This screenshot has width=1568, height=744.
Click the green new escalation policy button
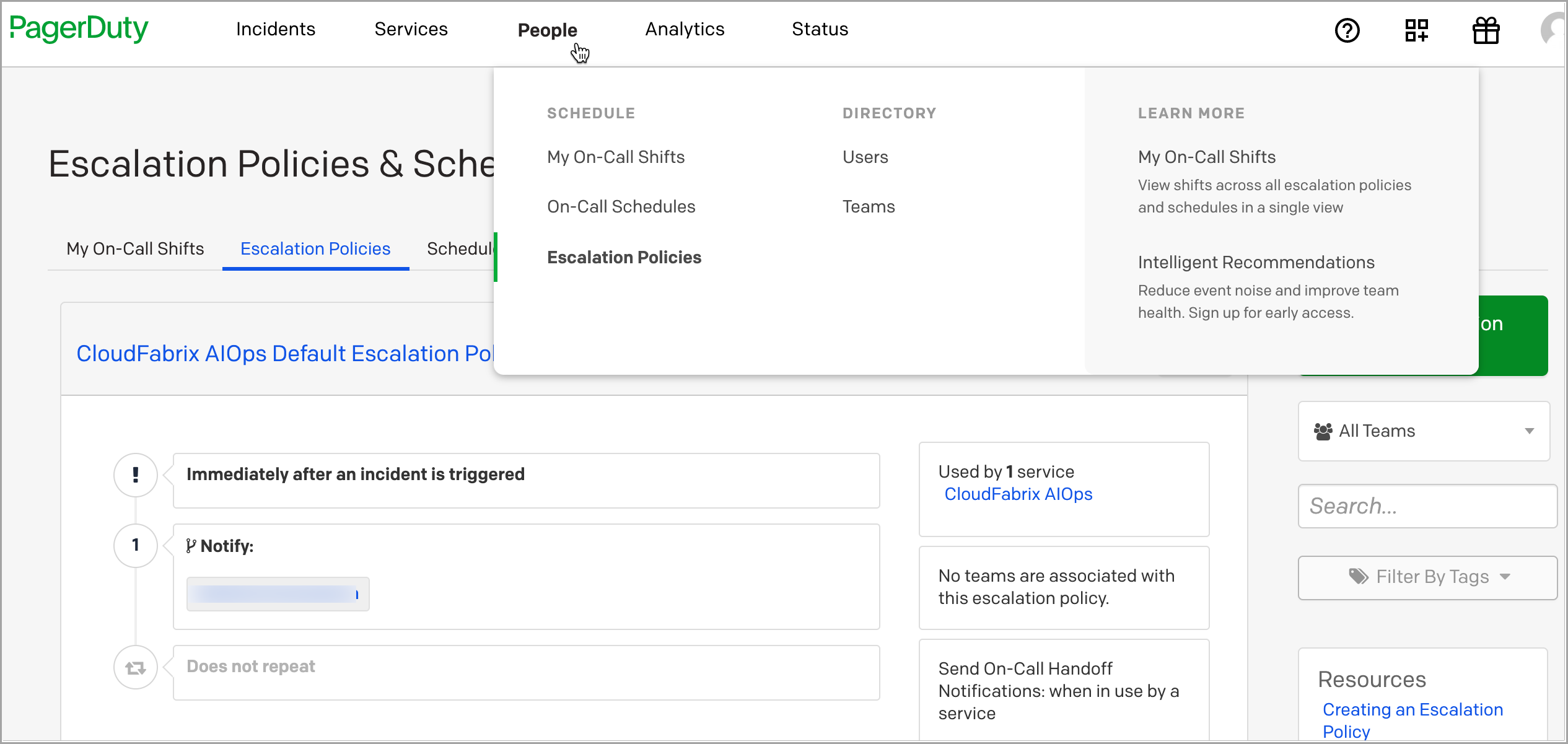[x=1513, y=335]
